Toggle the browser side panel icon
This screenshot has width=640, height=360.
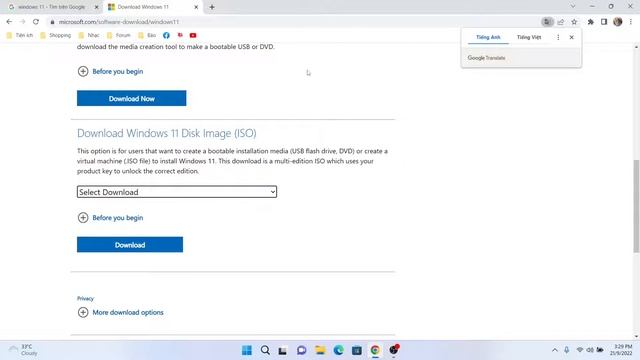pyautogui.click(x=604, y=22)
